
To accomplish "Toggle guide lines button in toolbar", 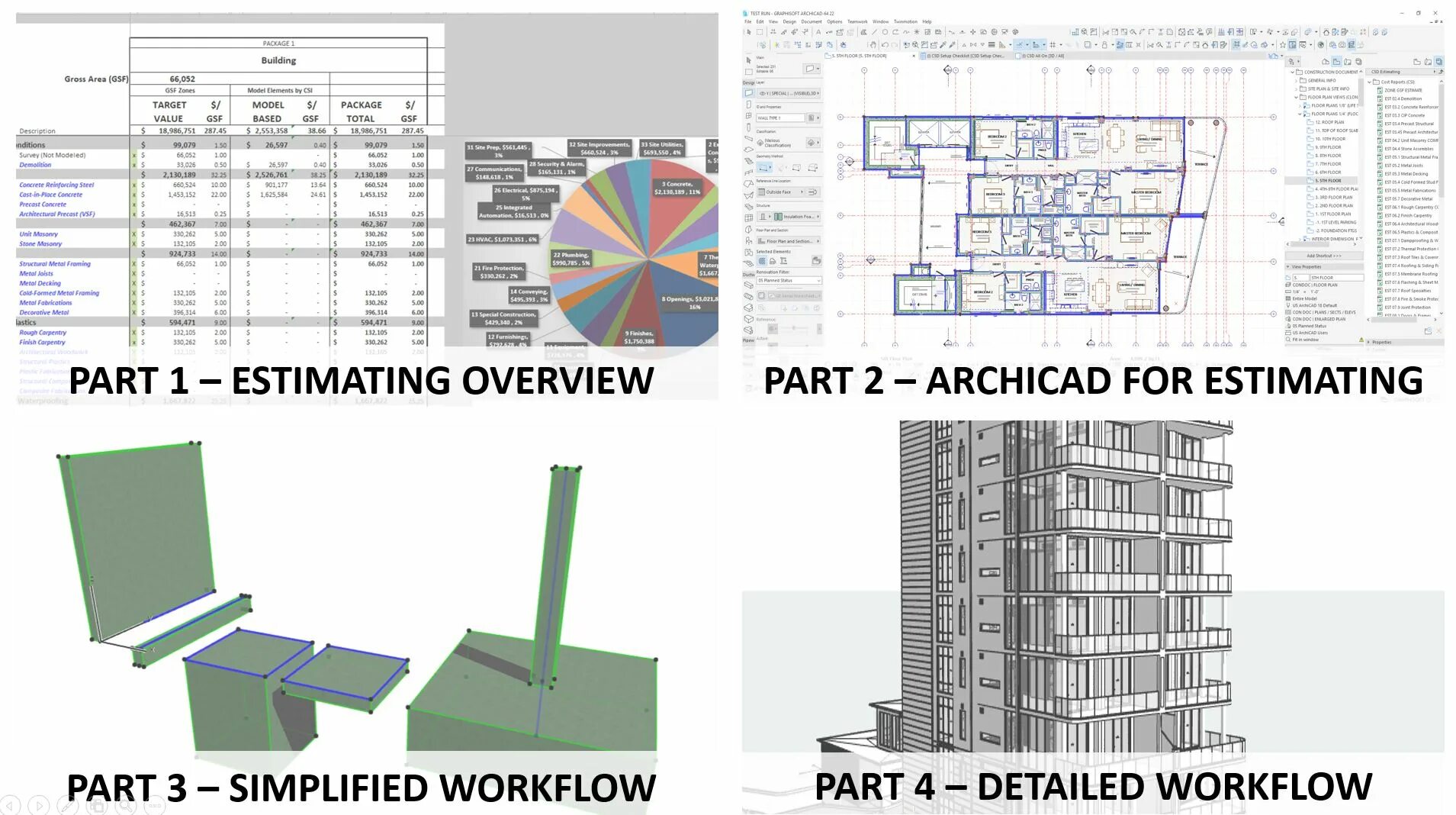I will click(x=1019, y=45).
